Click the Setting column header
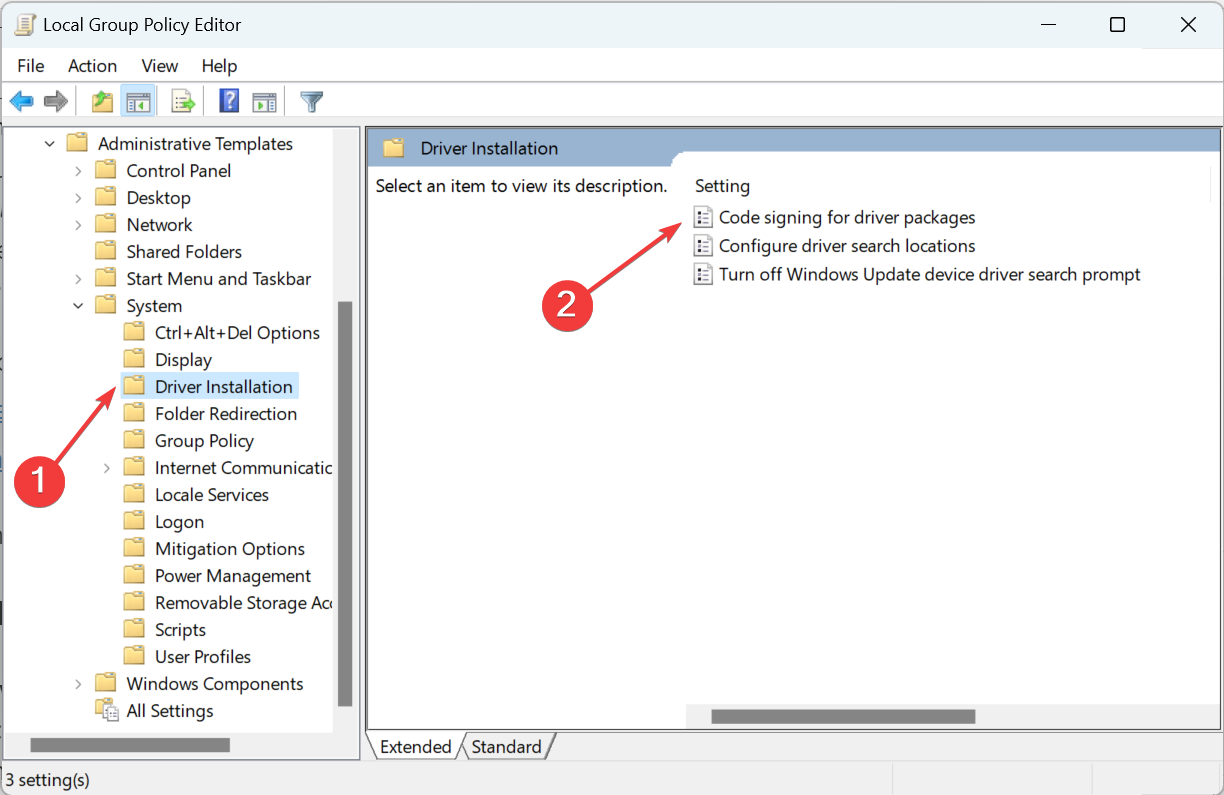The height and width of the screenshot is (795, 1224). tap(722, 186)
